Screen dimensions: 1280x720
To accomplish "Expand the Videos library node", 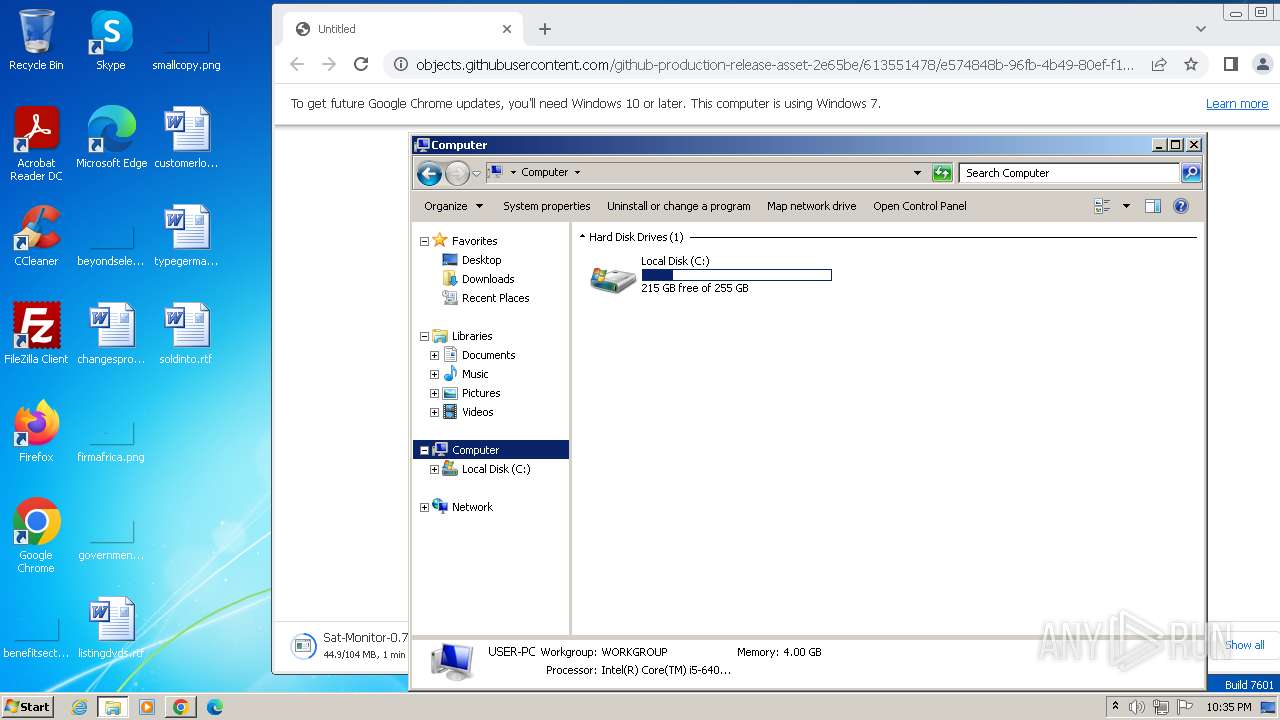I will (434, 412).
